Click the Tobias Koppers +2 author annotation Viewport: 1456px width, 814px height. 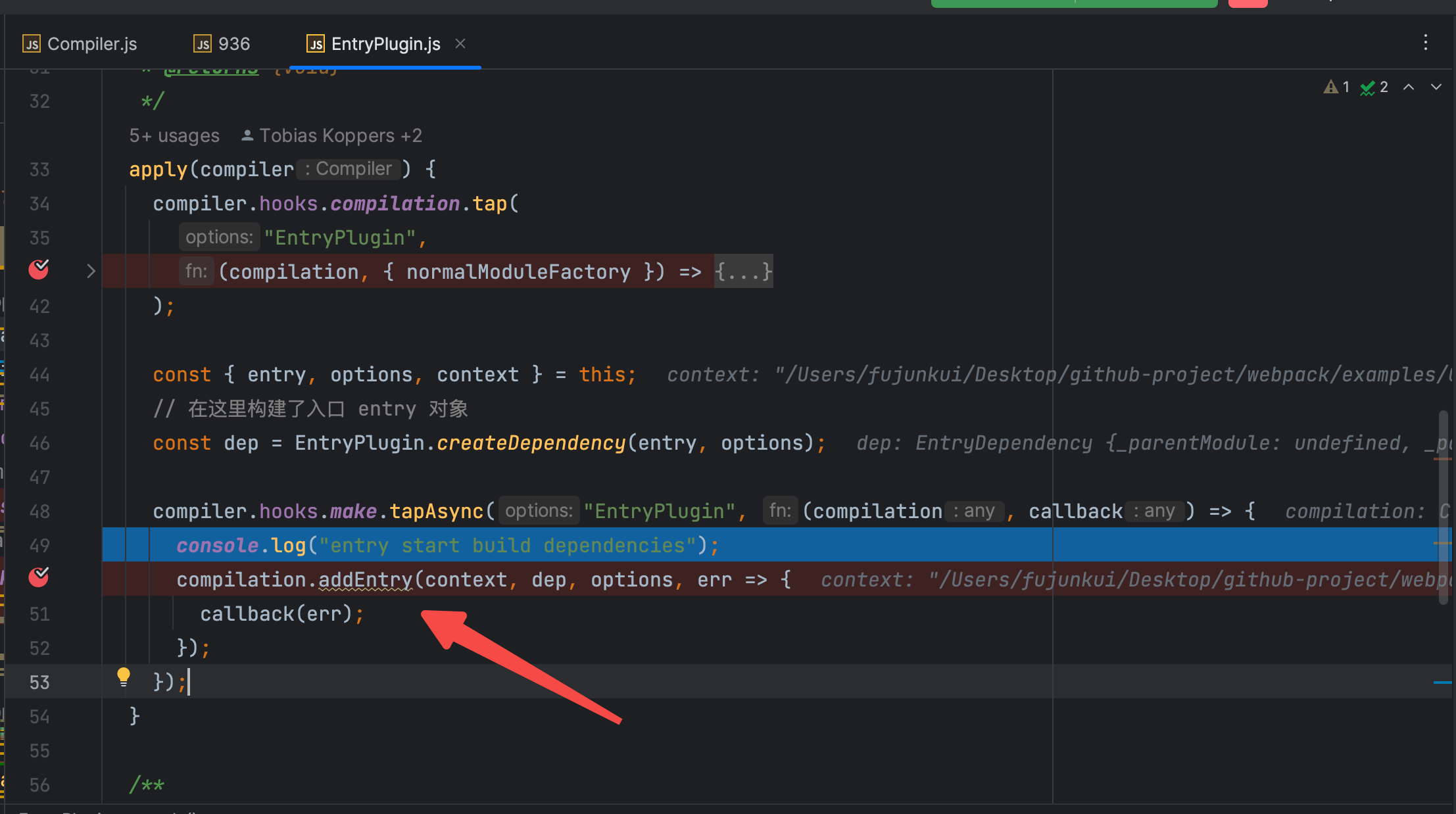click(340, 135)
